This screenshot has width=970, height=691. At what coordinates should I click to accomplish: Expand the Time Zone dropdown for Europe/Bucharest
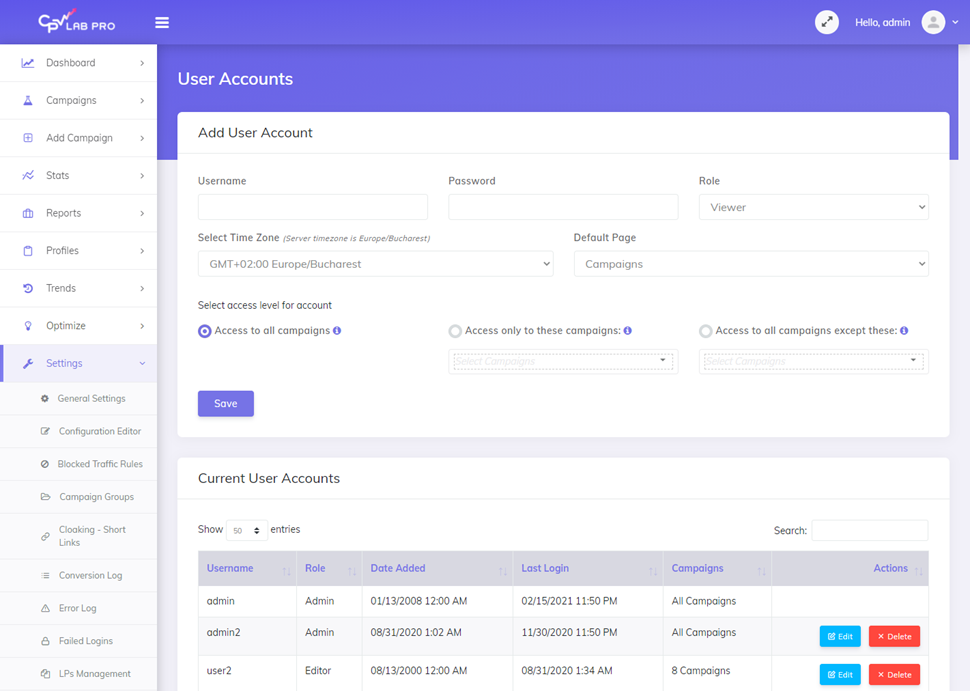375,263
